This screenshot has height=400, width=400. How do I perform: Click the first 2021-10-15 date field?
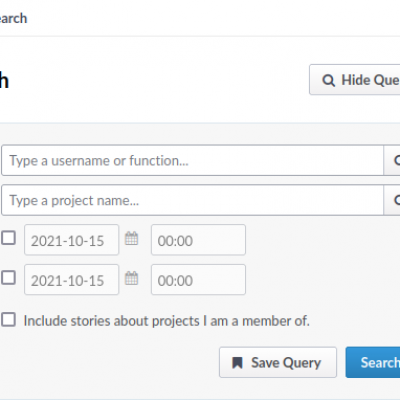click(71, 240)
